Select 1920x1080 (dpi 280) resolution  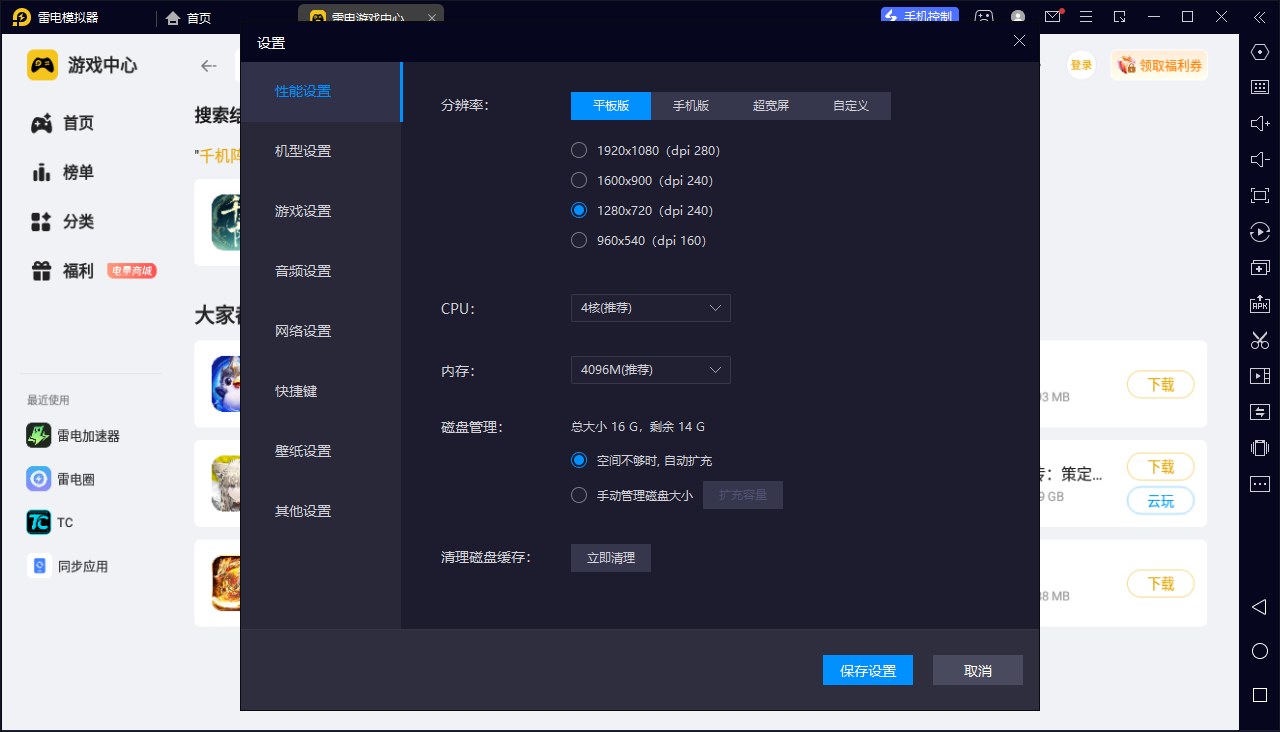point(578,151)
